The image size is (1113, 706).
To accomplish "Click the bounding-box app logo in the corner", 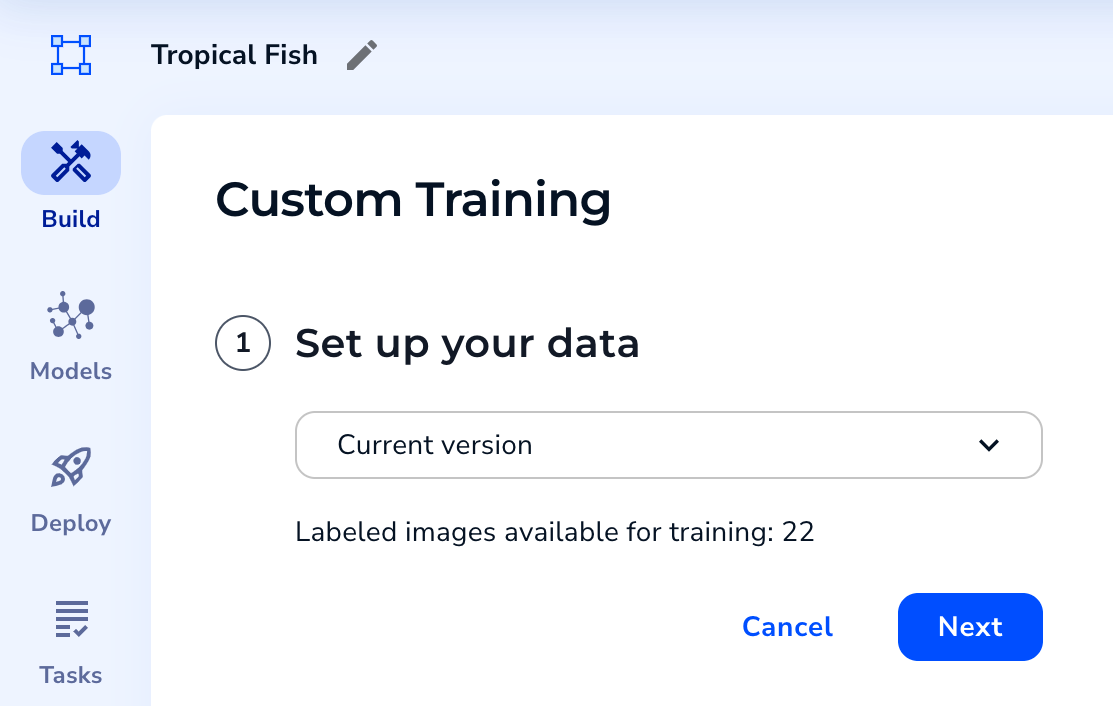I will click(x=70, y=55).
